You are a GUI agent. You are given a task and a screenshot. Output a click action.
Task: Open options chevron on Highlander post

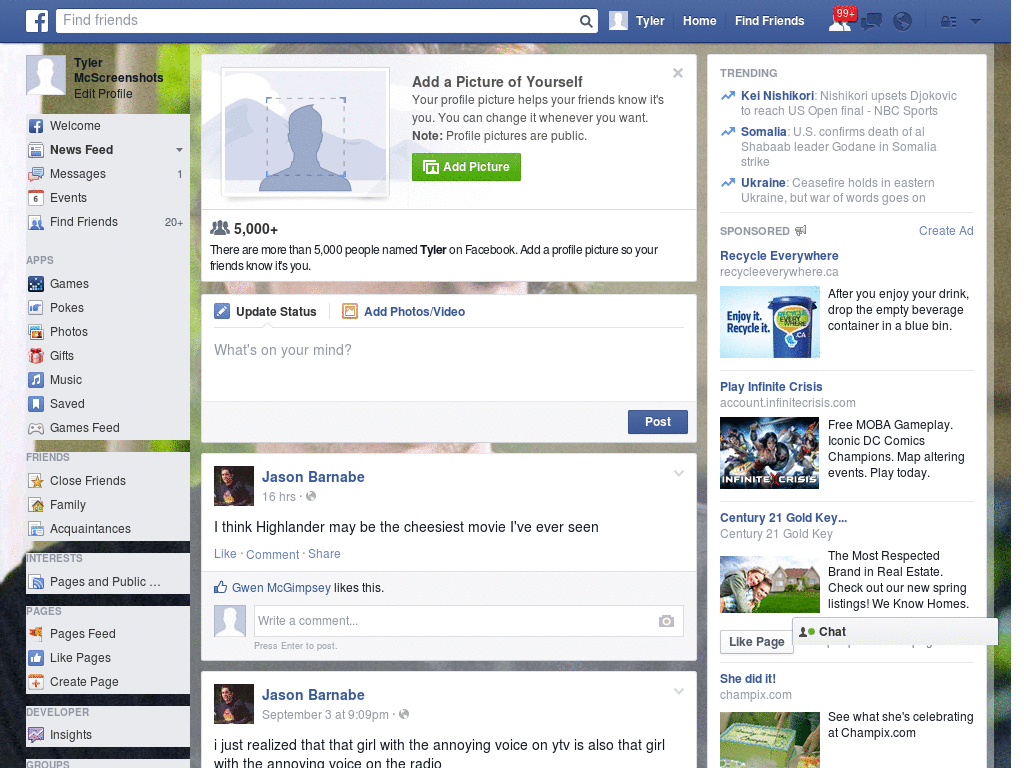(x=679, y=473)
